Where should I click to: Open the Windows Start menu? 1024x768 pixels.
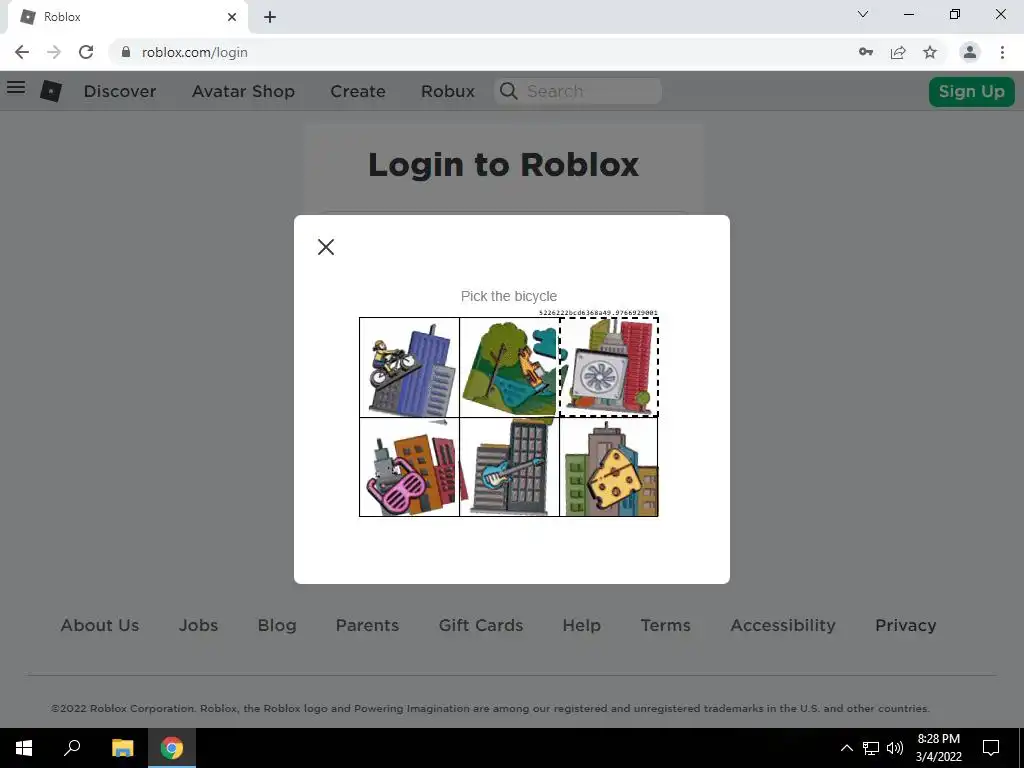click(24, 748)
